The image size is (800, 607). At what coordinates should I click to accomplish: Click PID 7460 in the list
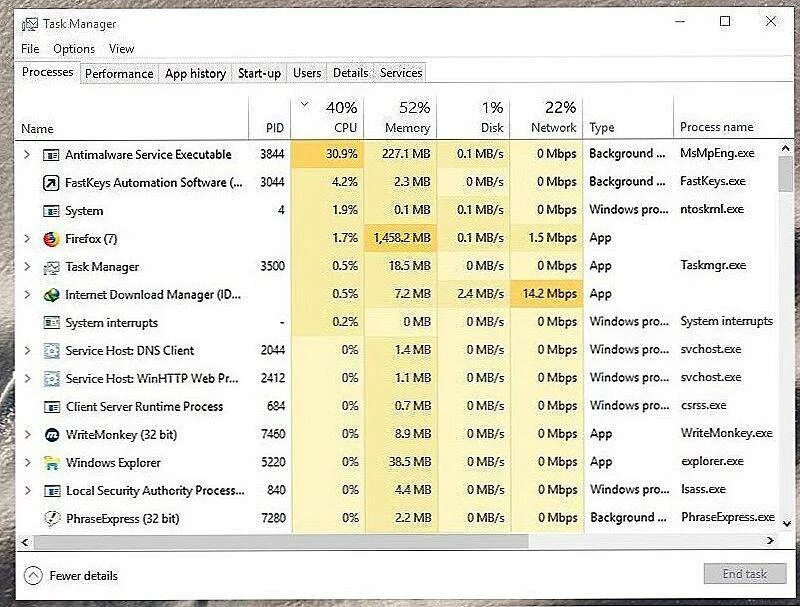(x=273, y=434)
